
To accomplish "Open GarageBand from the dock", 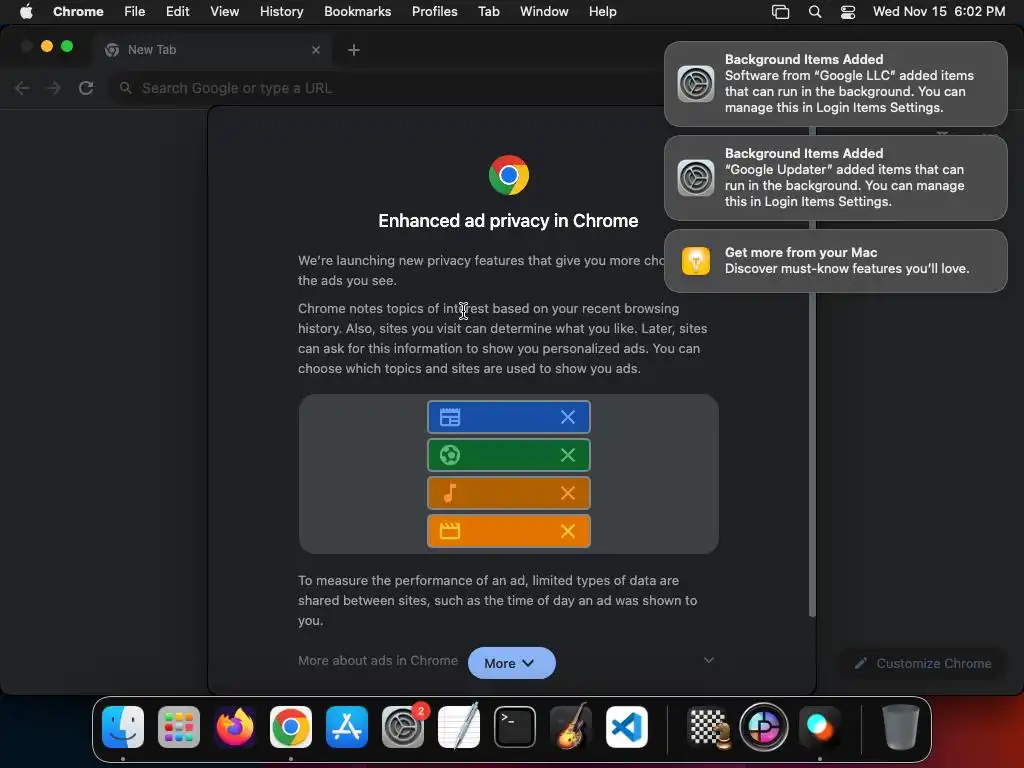I will 571,727.
